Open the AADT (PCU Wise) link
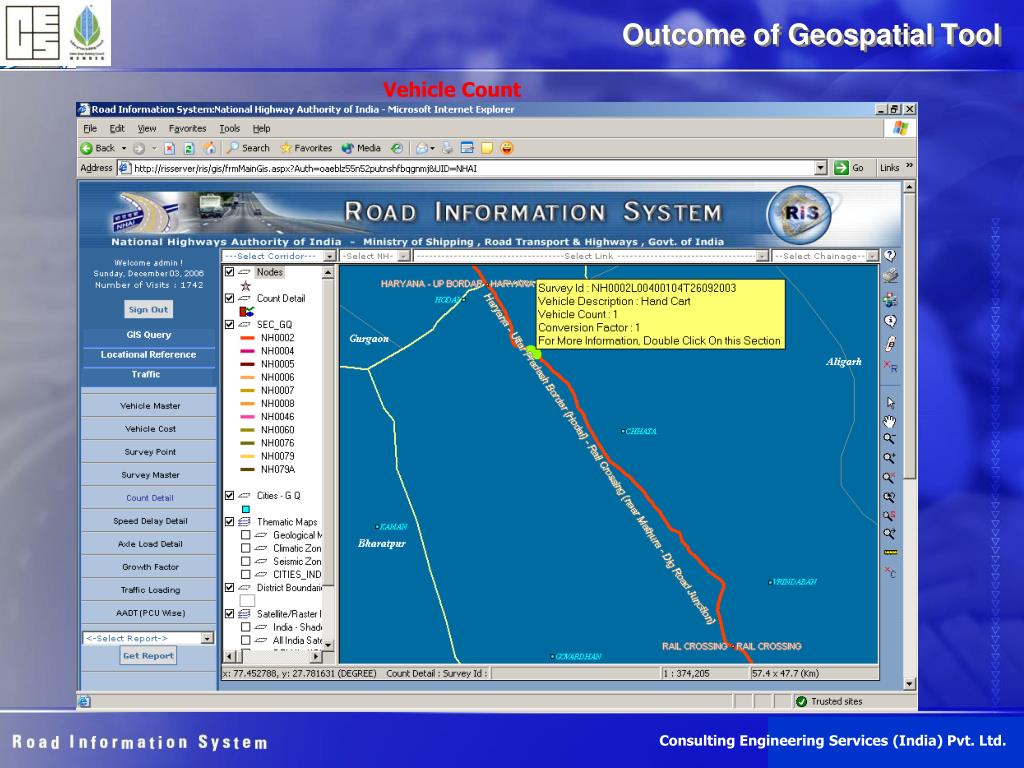The width and height of the screenshot is (1024, 768). [x=150, y=613]
